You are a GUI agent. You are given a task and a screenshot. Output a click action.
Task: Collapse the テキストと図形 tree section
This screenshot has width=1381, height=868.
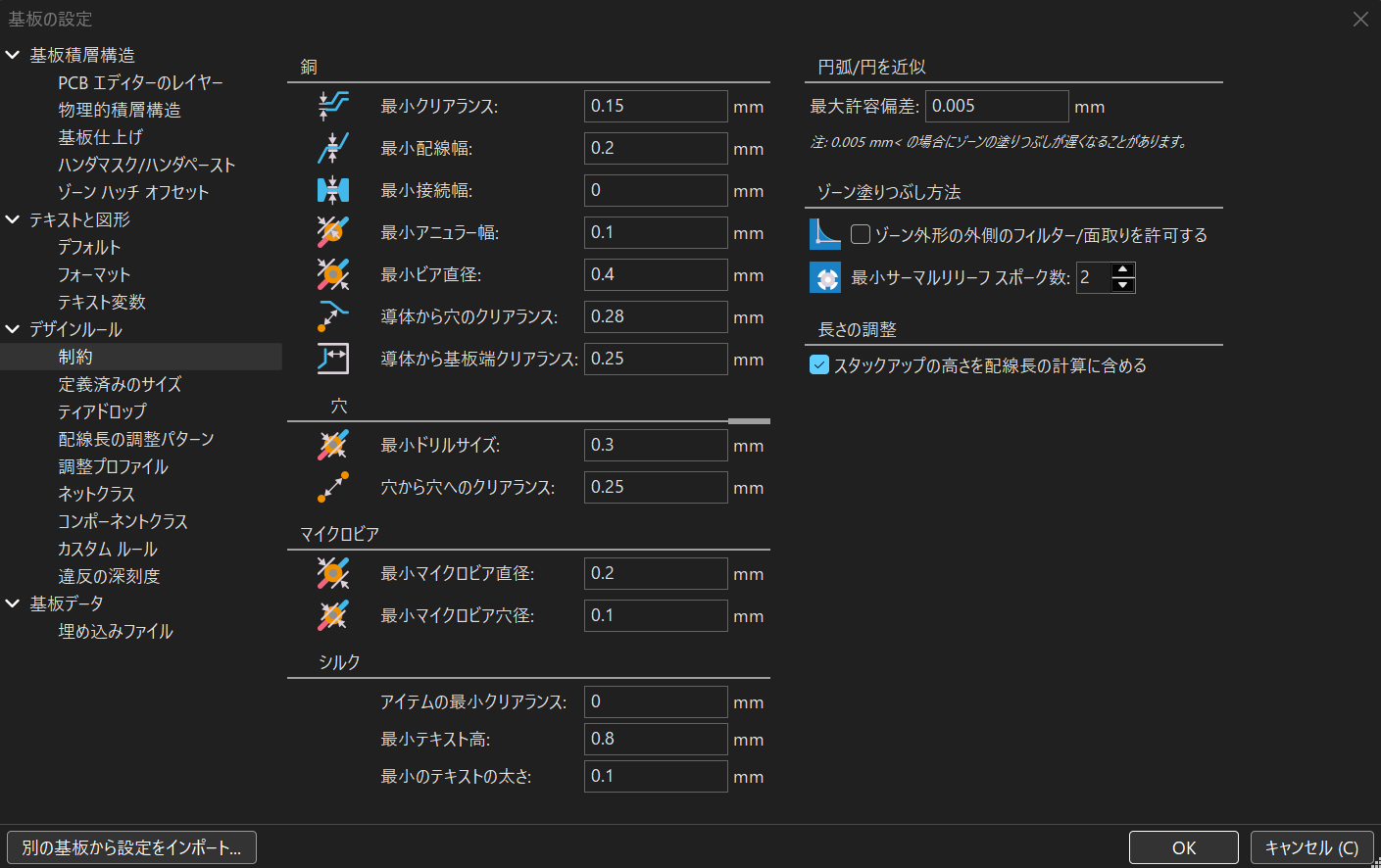[13, 219]
